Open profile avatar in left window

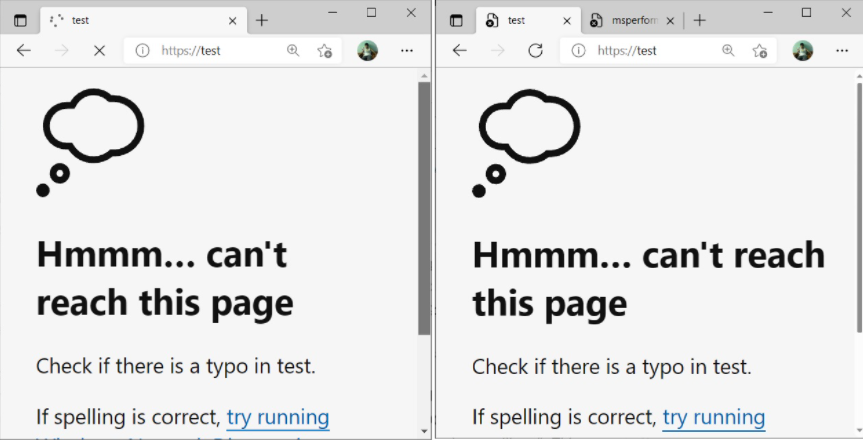click(x=367, y=51)
